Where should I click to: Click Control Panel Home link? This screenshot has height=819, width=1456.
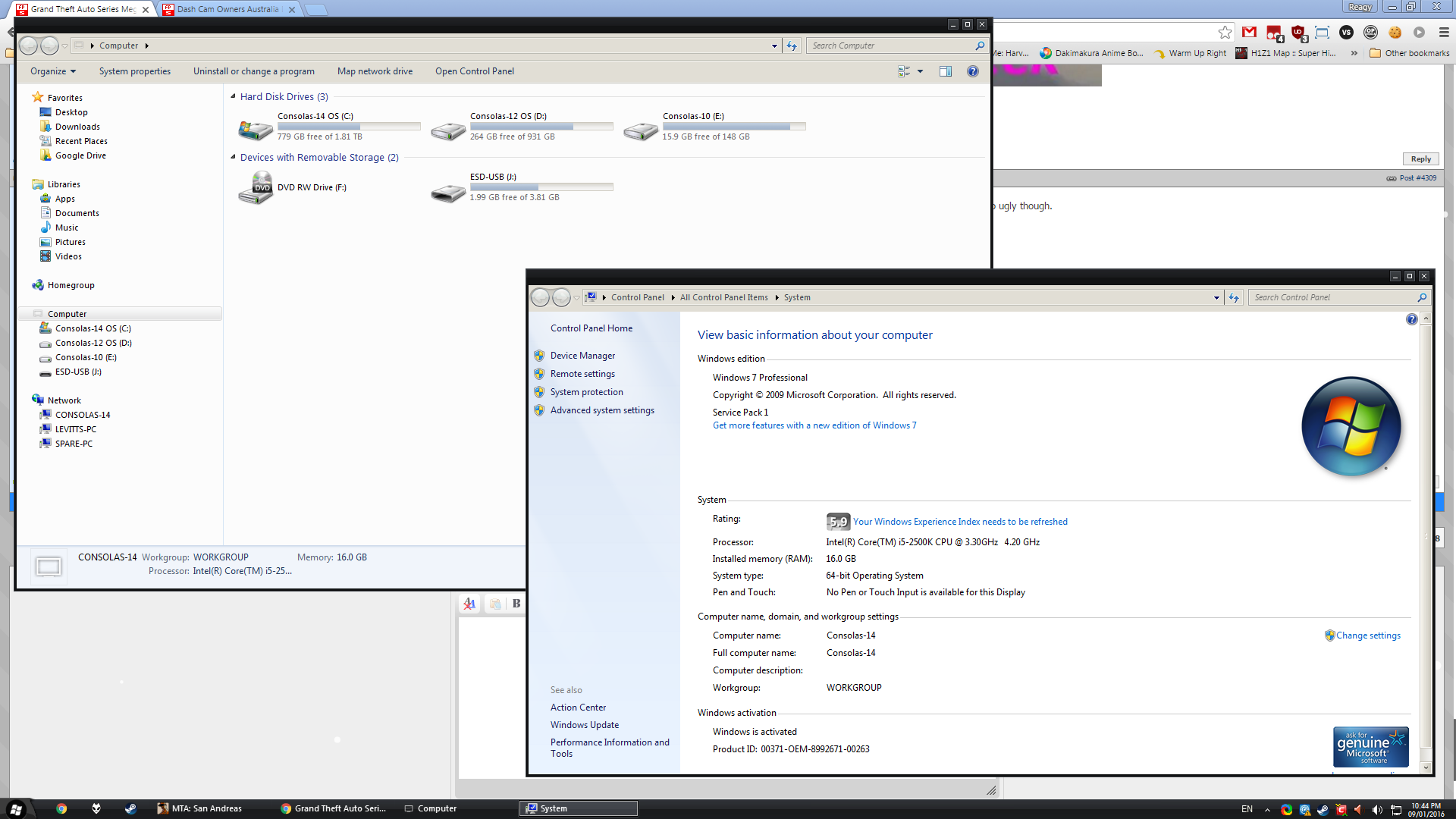[x=591, y=328]
